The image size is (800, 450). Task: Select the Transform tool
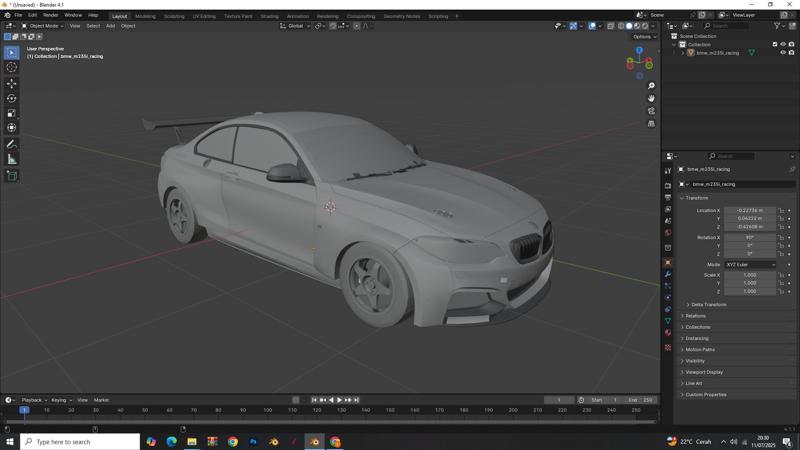click(12, 128)
